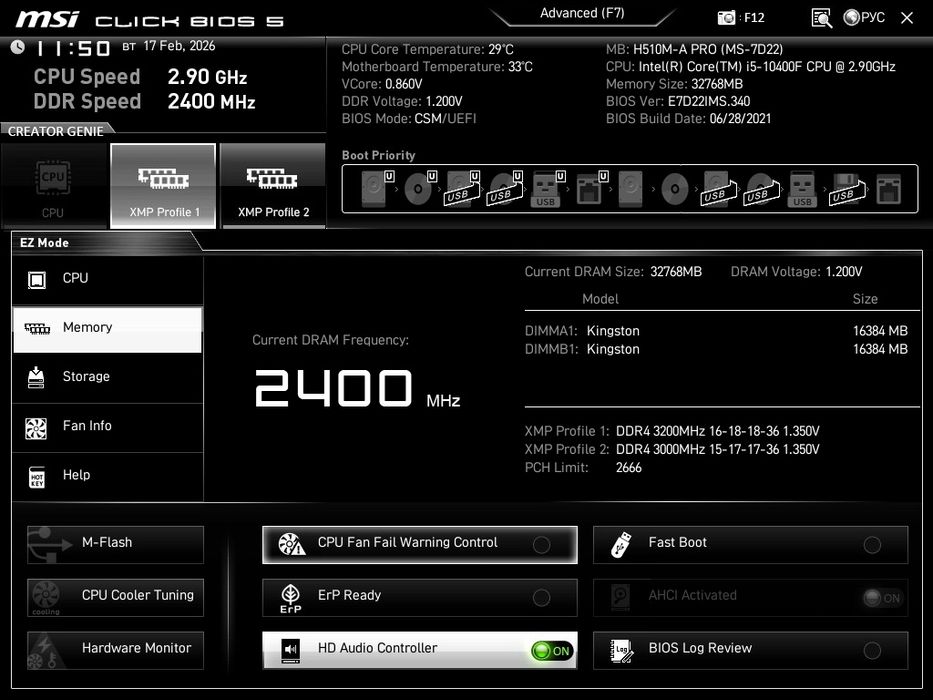This screenshot has height=700, width=933.
Task: Click the USB drive icon on Fast Boot
Action: click(621, 544)
